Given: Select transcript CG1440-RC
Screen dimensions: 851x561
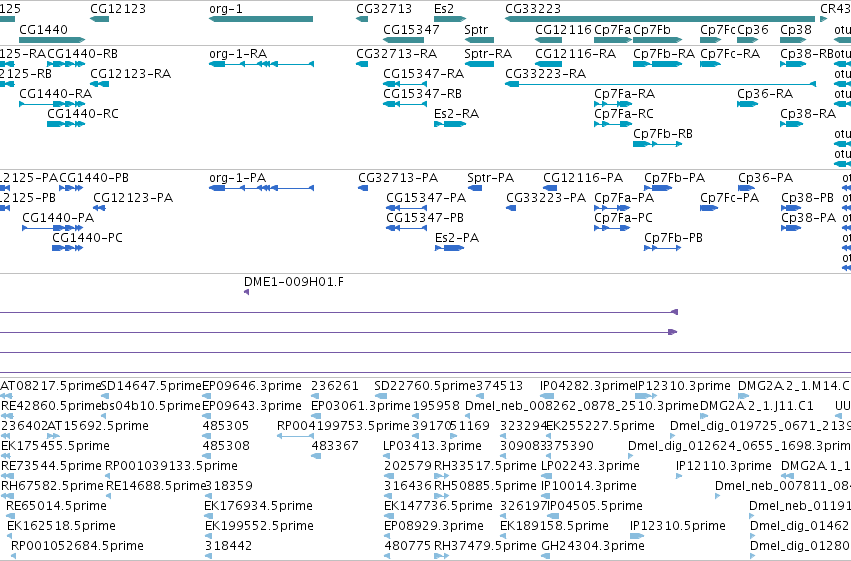Looking at the screenshot, I should 66,124.
